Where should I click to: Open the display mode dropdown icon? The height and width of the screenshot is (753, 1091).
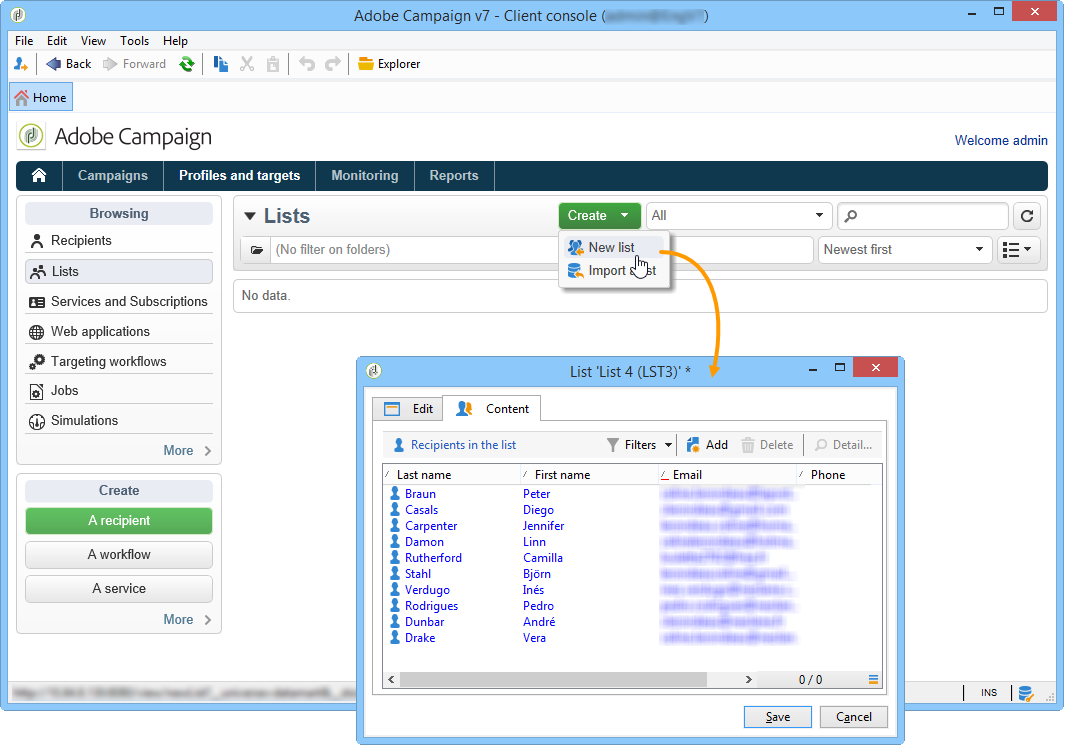[x=1019, y=249]
